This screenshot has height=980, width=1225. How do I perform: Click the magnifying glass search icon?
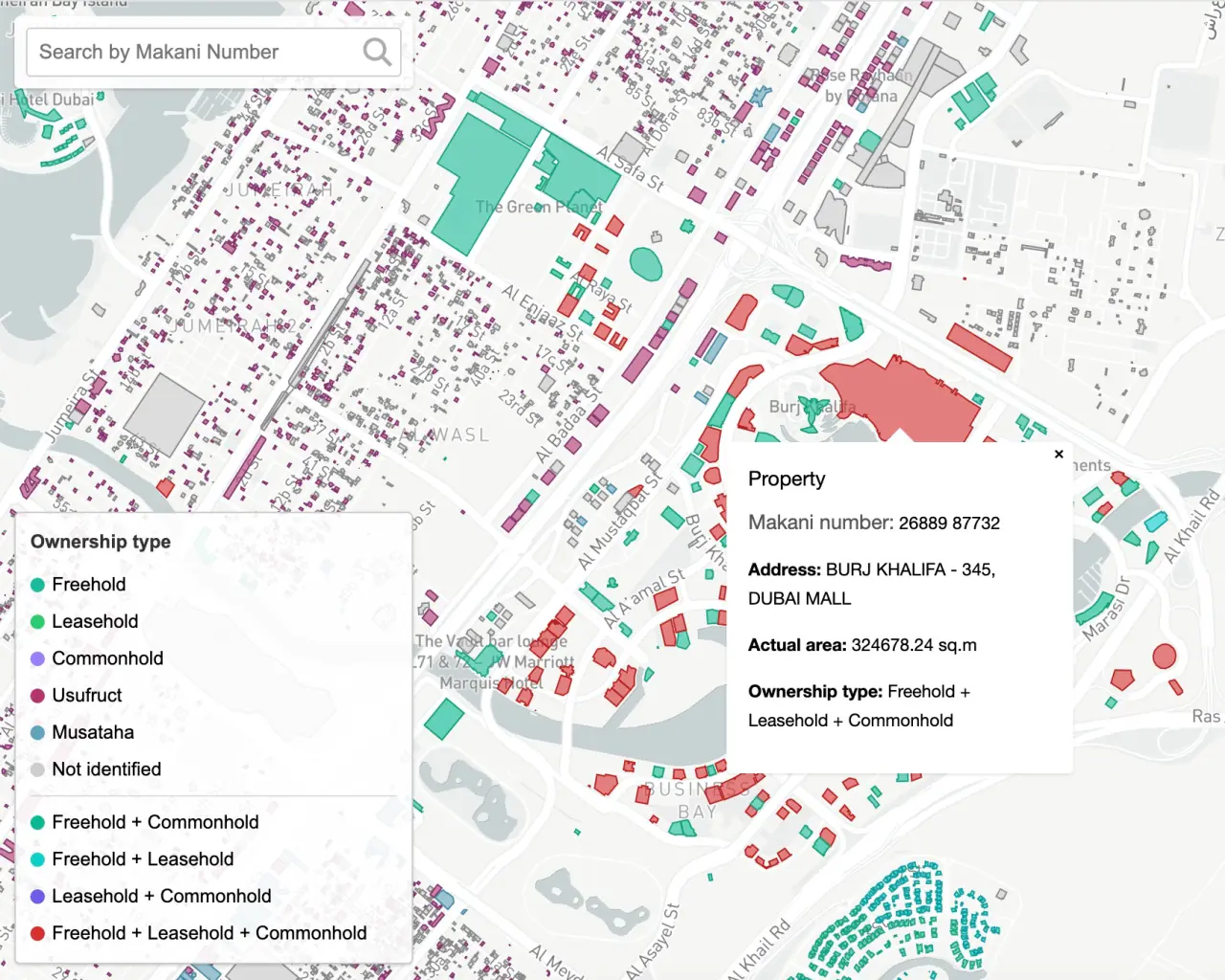click(x=377, y=52)
